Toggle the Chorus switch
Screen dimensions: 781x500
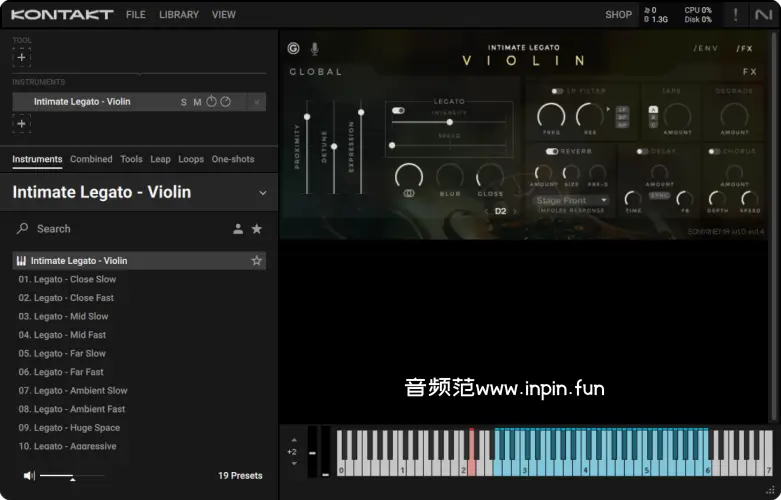coord(714,151)
